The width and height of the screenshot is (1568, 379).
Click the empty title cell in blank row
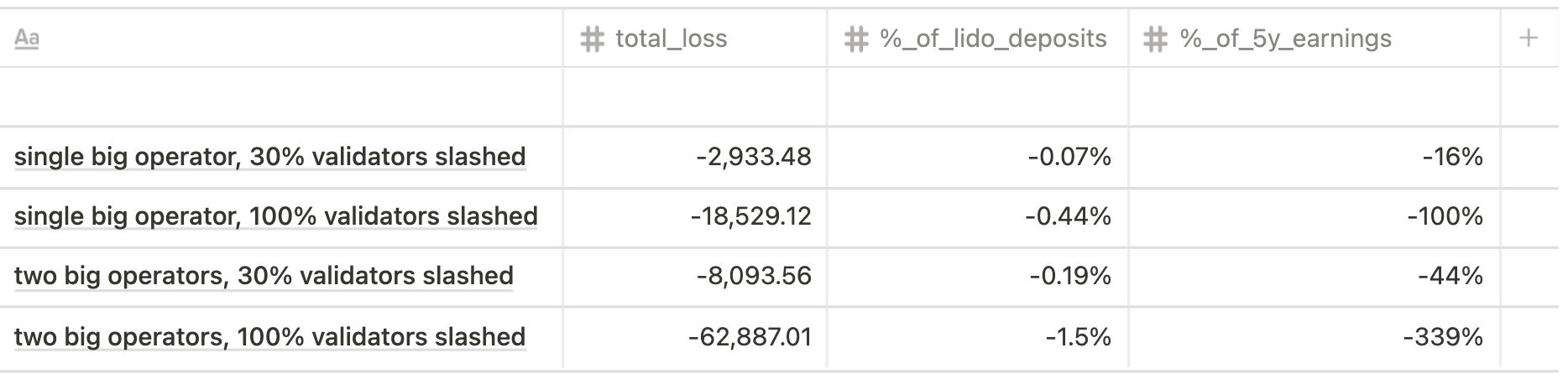click(x=281, y=97)
